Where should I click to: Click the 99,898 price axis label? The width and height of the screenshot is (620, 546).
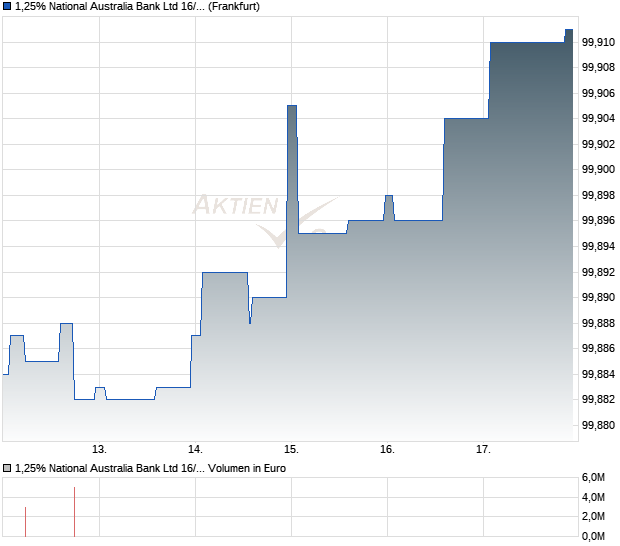(x=598, y=195)
